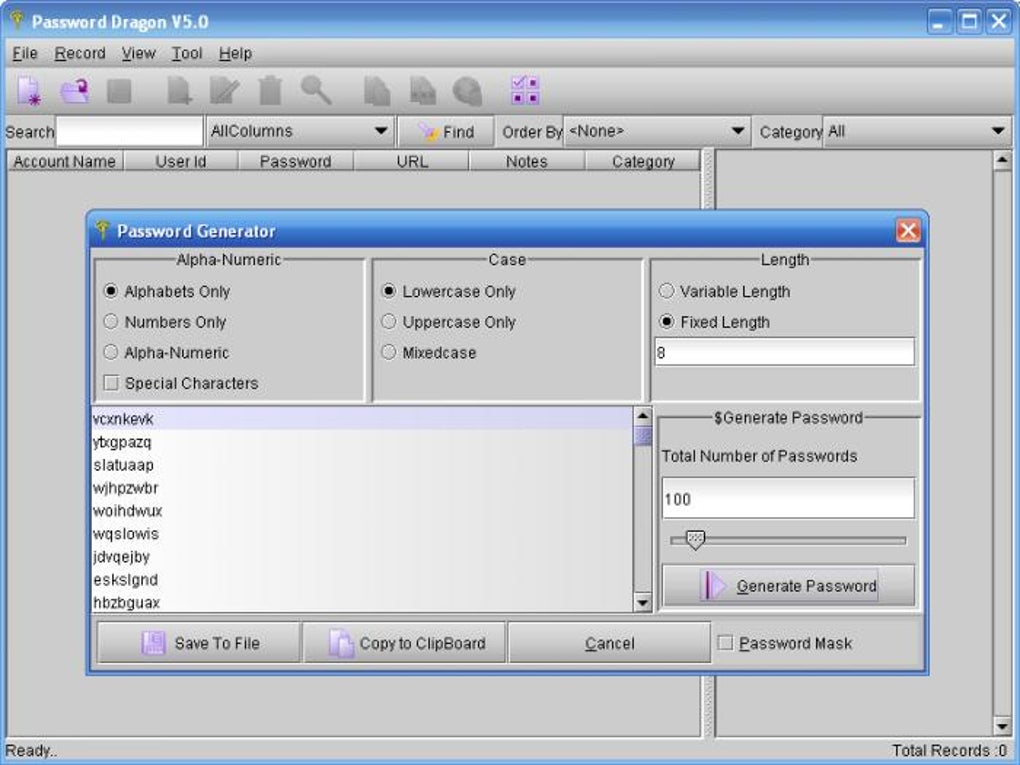The width and height of the screenshot is (1020, 765).
Task: Select the password 'wjhpzwbr'
Action: (x=362, y=488)
